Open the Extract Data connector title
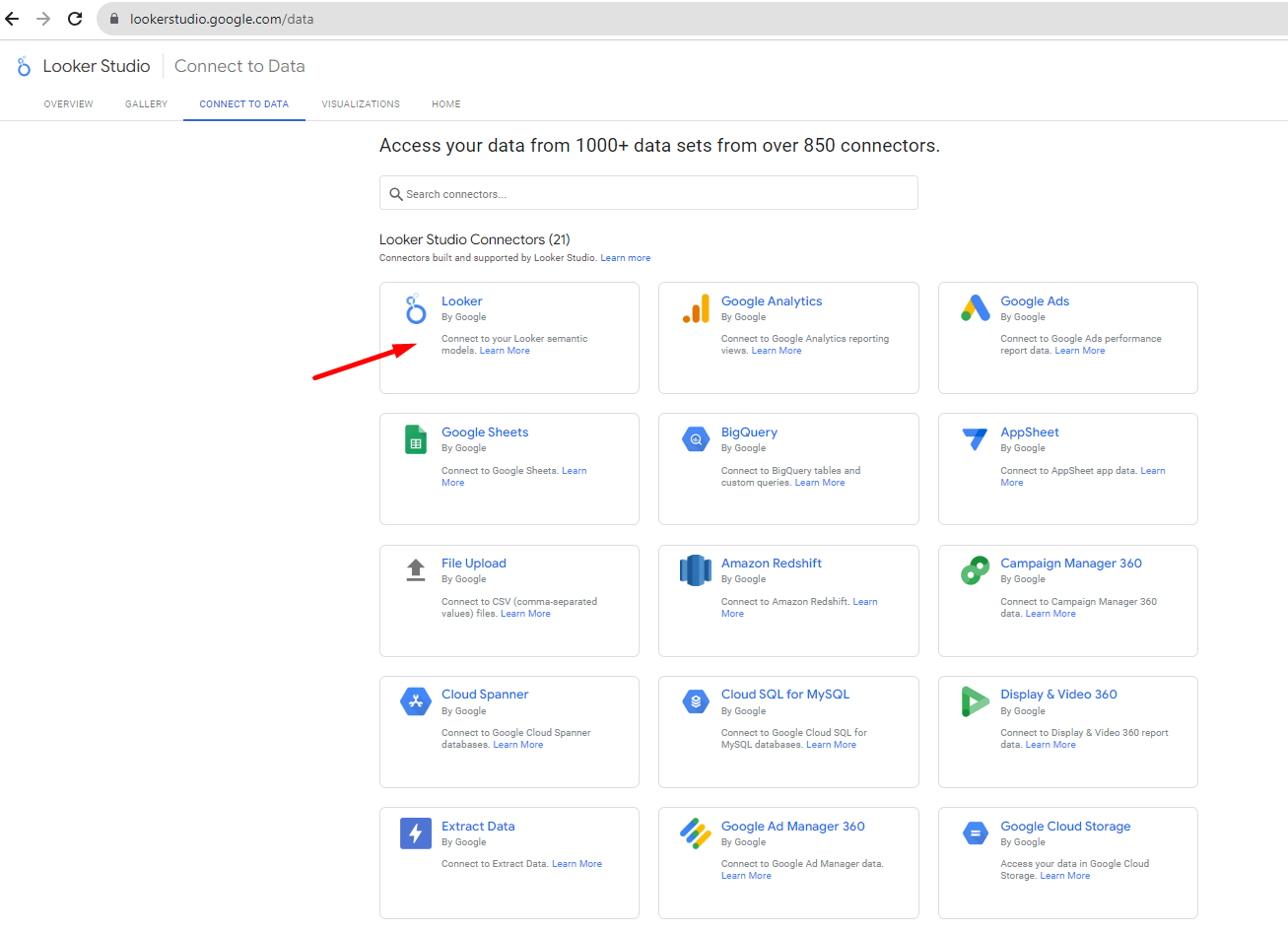The image size is (1288, 931). (478, 827)
